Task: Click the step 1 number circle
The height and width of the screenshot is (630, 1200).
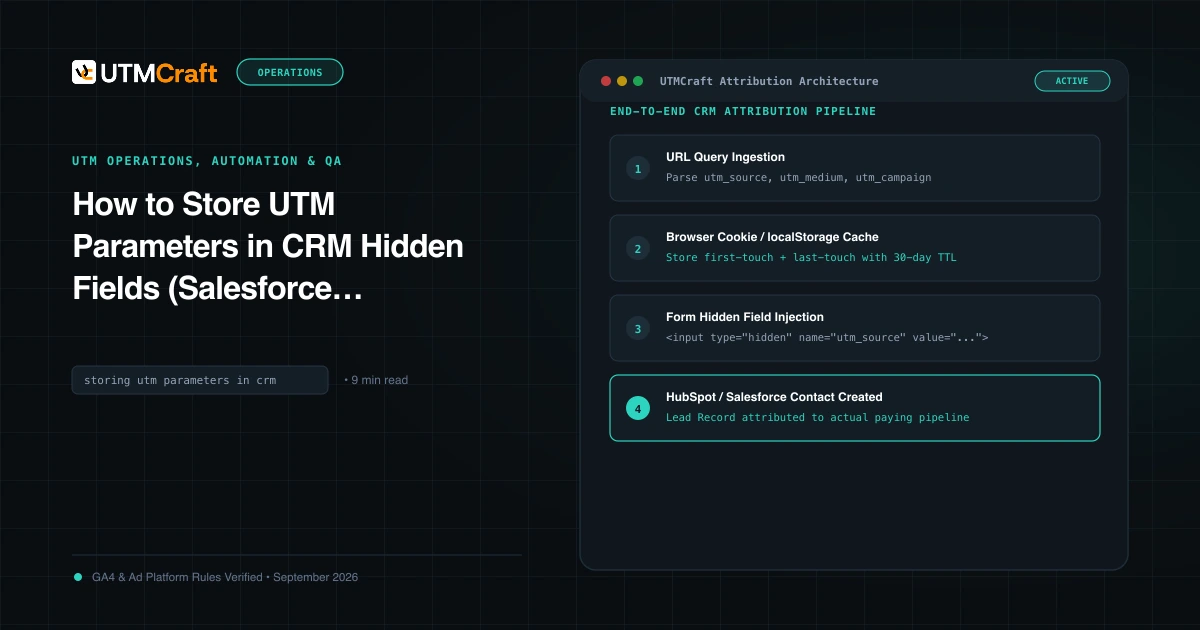Action: point(638,168)
